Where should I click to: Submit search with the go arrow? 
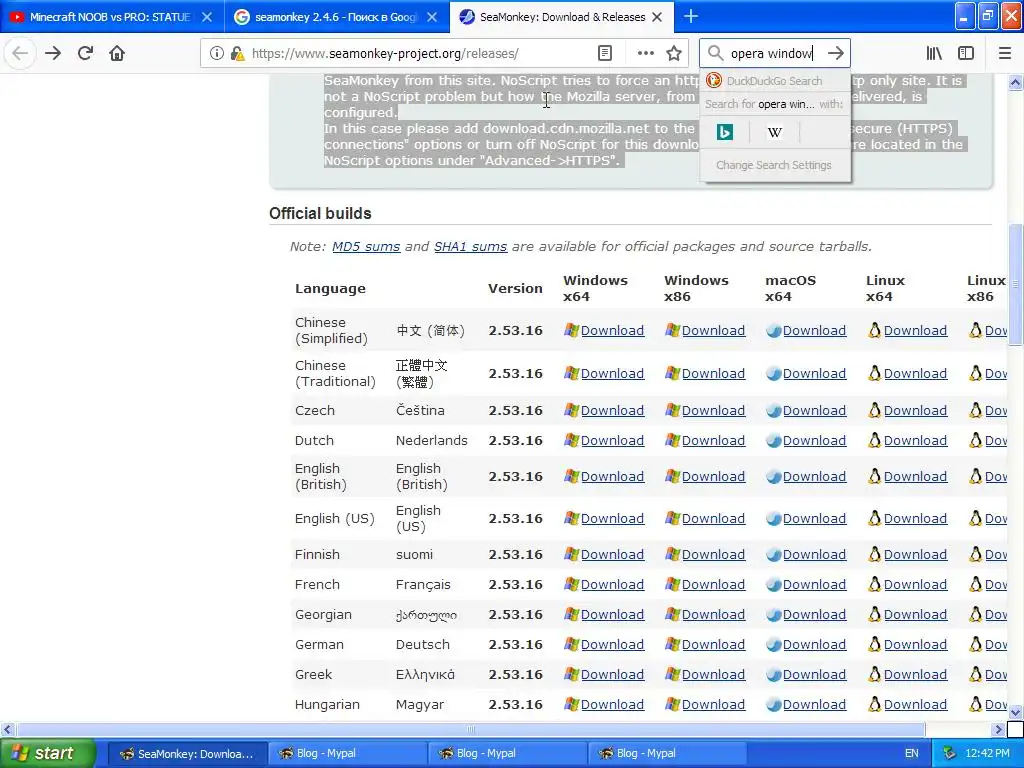(836, 53)
